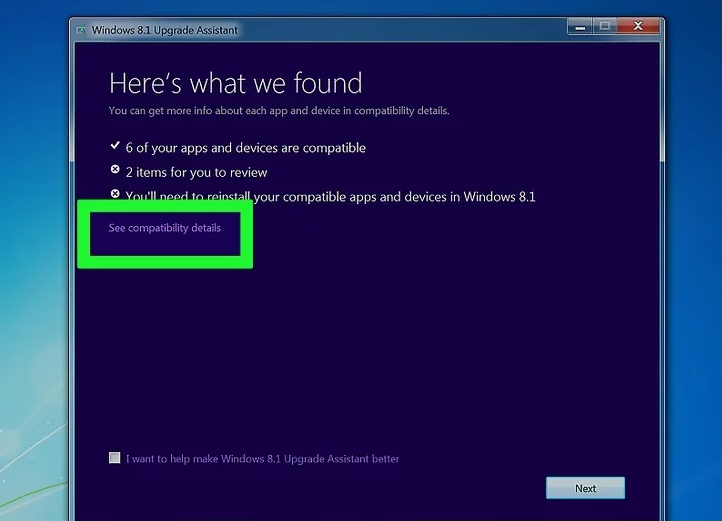722x521 pixels.
Task: Select the '2 items for you to review' line
Action: [196, 172]
